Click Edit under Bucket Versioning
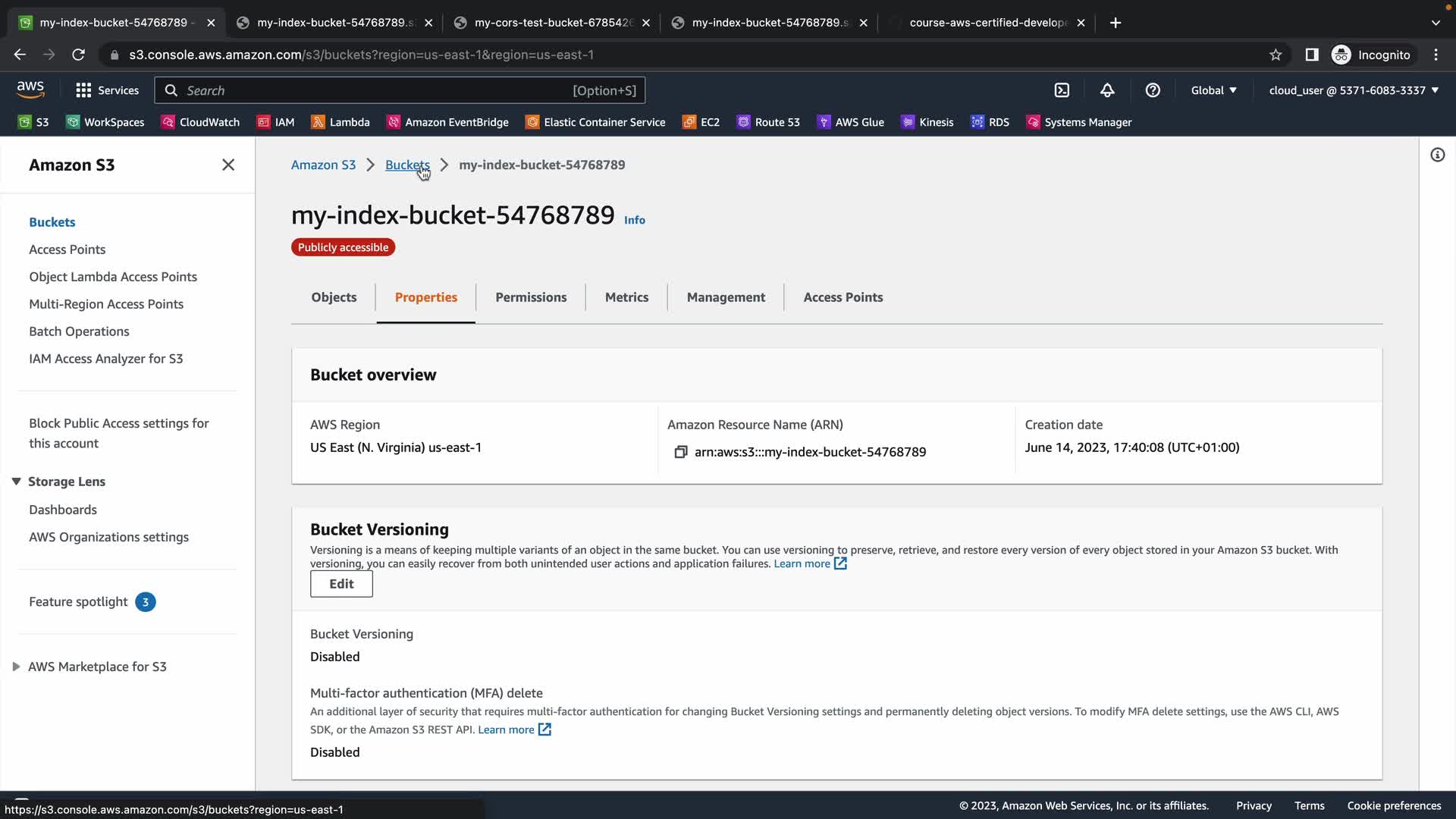The image size is (1456, 819). 341,584
